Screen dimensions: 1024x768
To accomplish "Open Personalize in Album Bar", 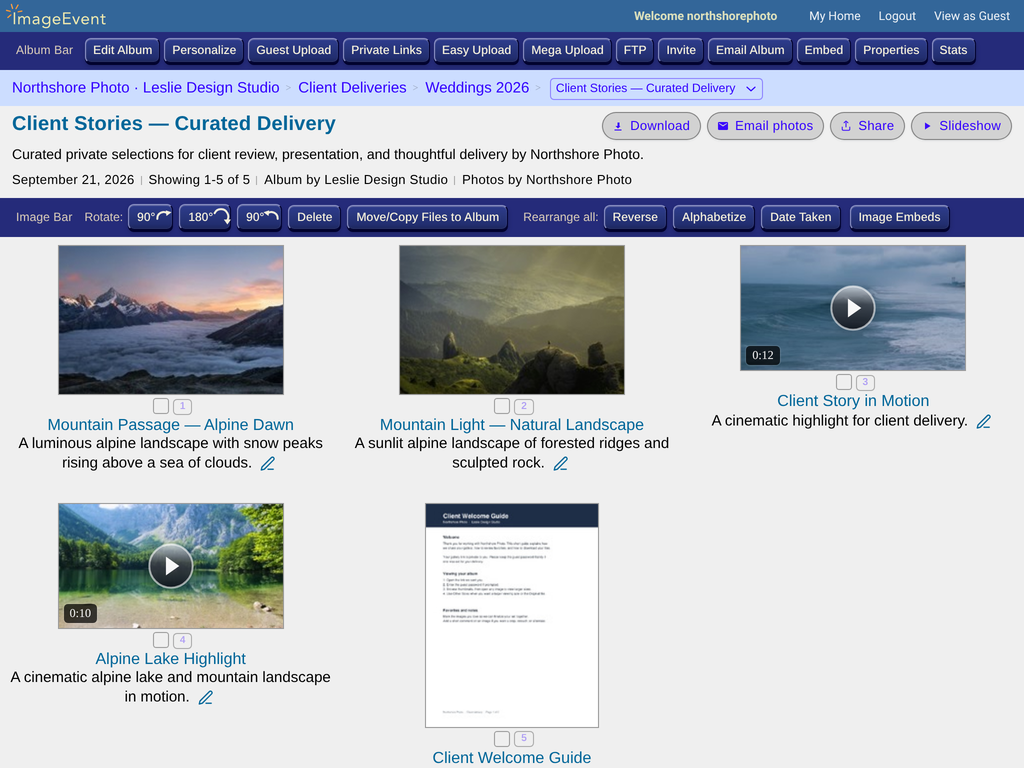I will click(204, 50).
